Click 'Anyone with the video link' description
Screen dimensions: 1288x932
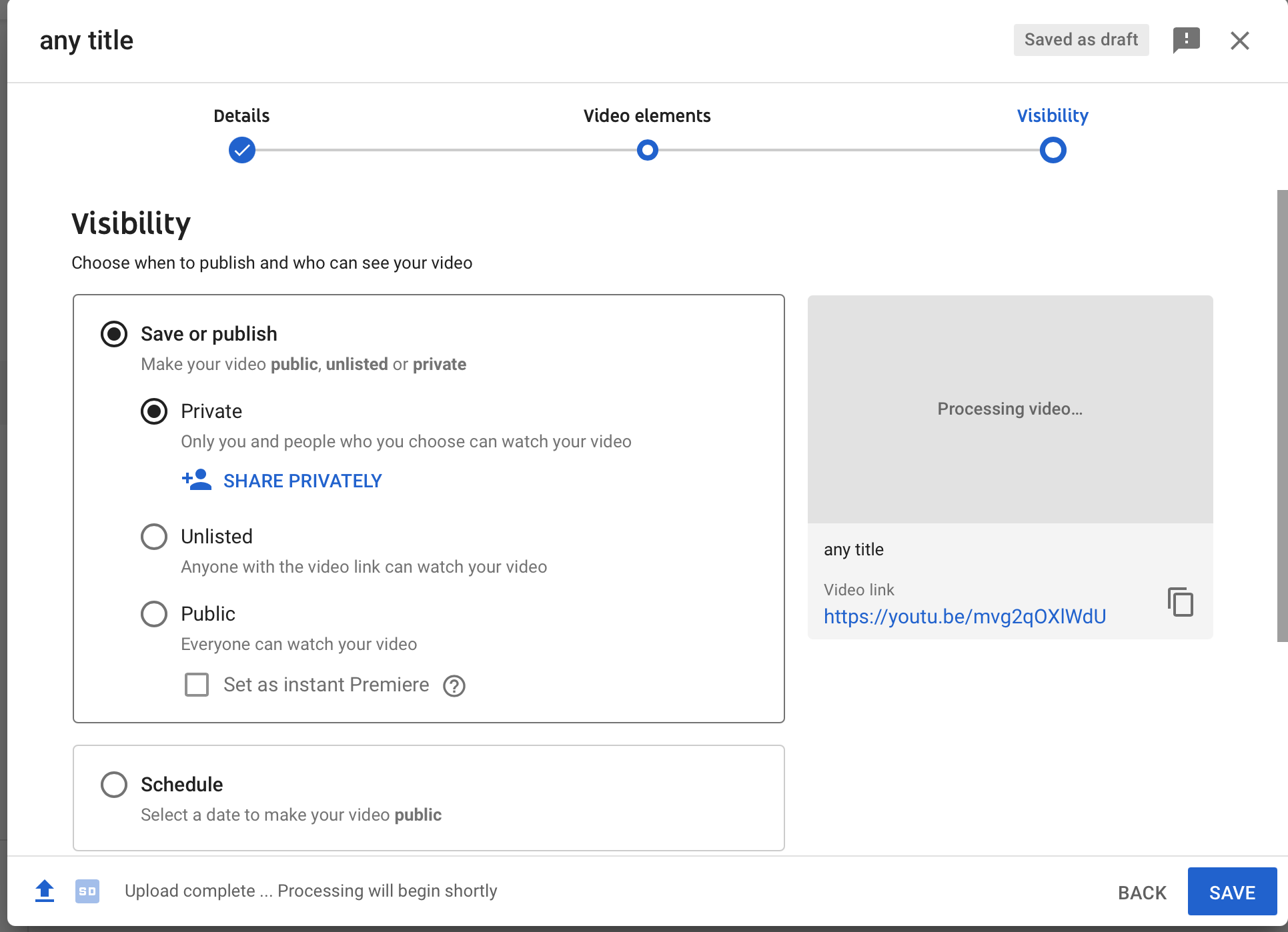(364, 567)
